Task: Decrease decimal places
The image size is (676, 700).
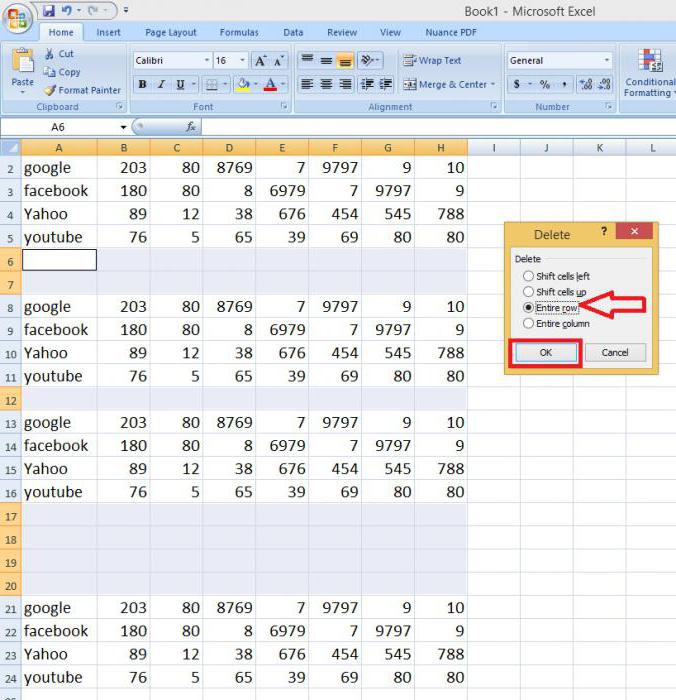Action: point(605,84)
